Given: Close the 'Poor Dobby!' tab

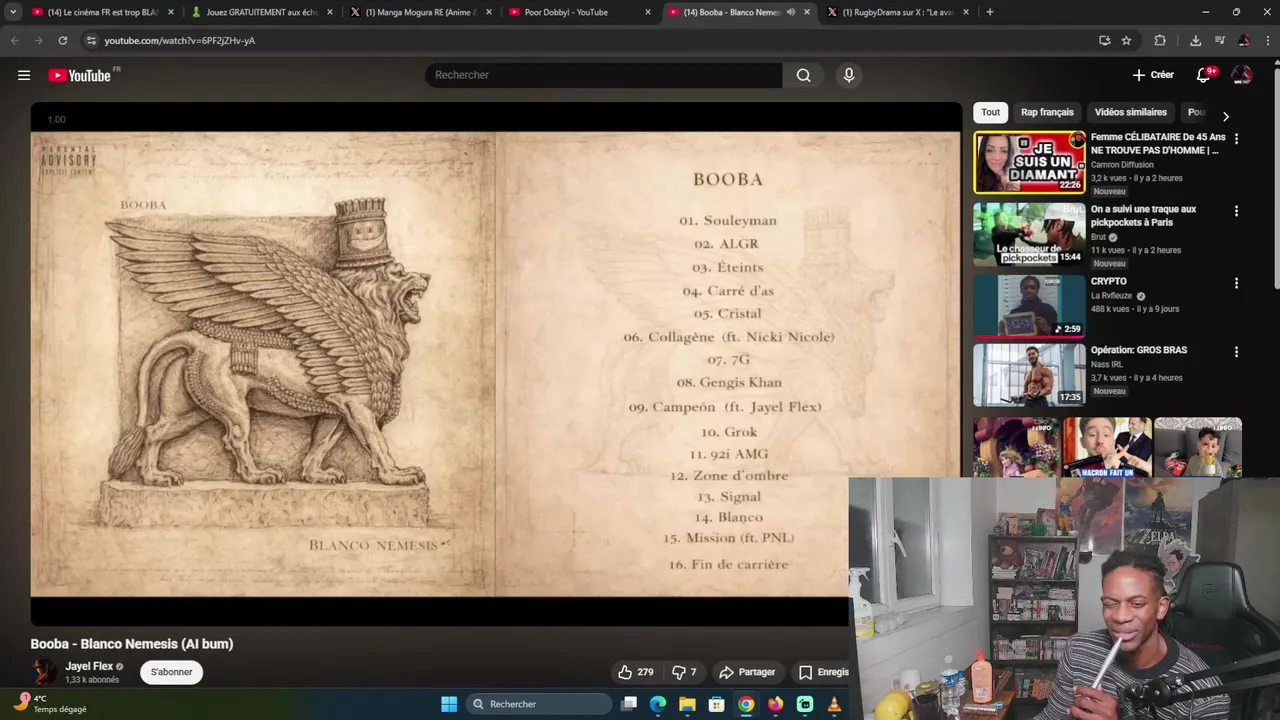Looking at the screenshot, I should (x=648, y=12).
